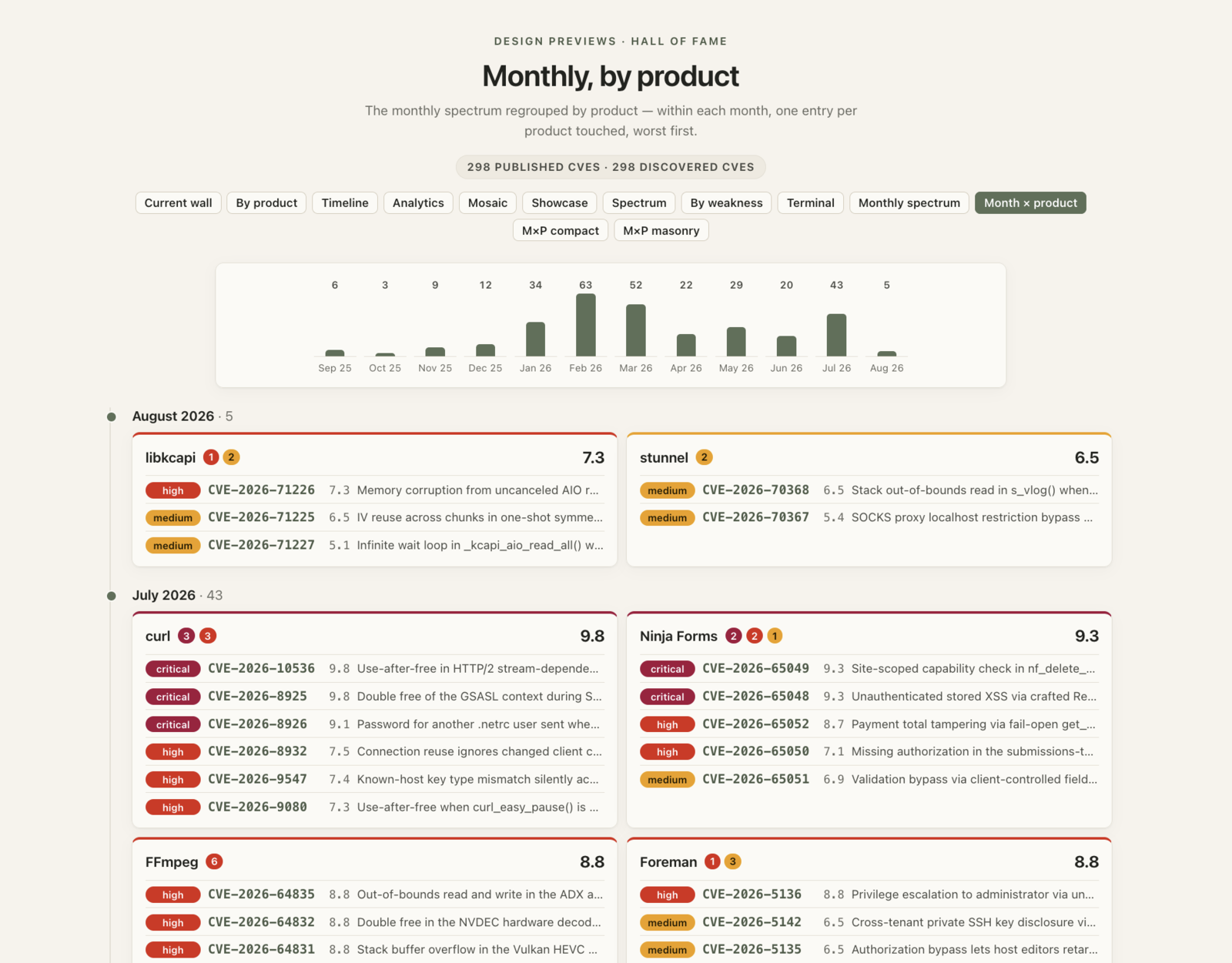The height and width of the screenshot is (963, 1232).
Task: Switch to By weakness view
Action: click(x=726, y=202)
